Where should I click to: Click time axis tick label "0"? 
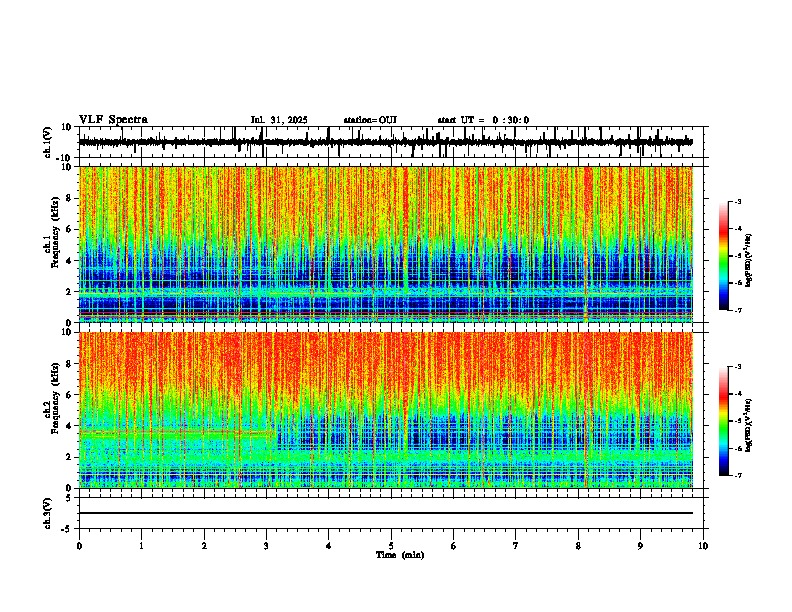click(79, 546)
